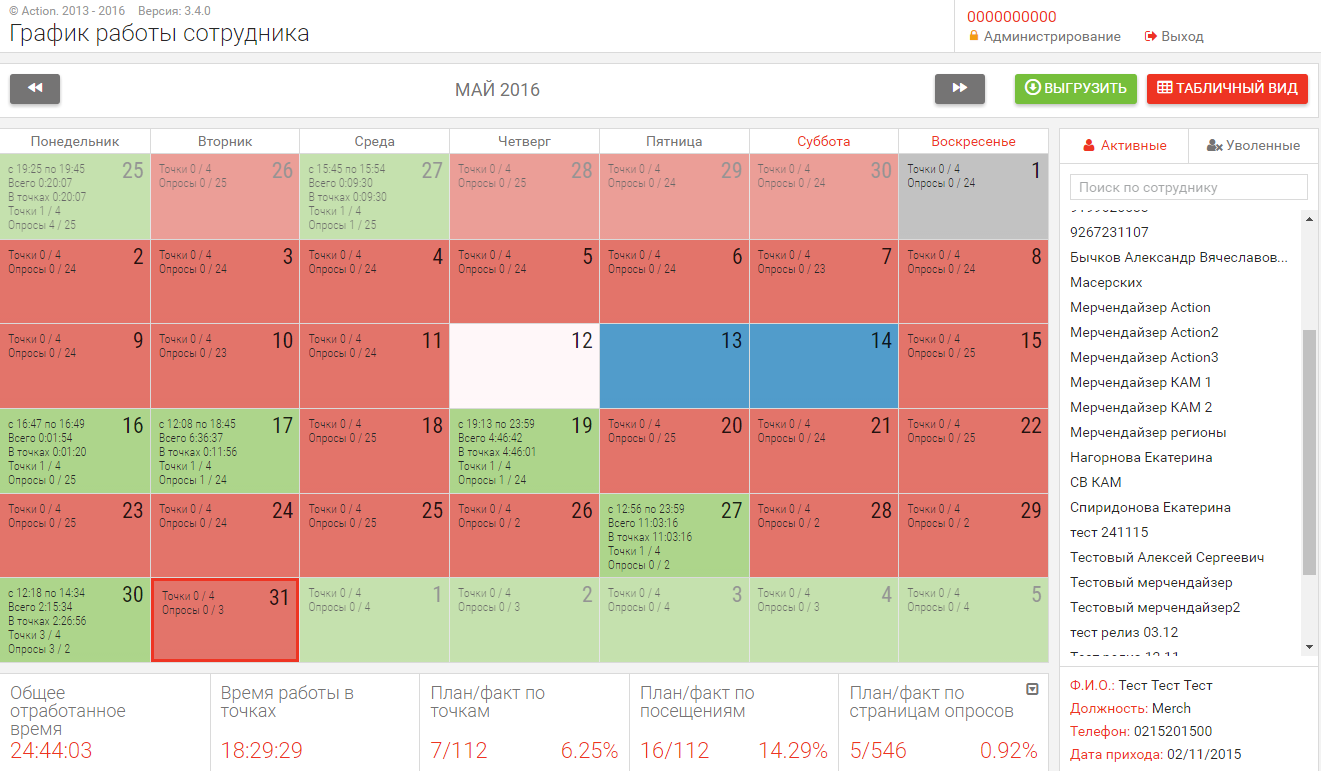Select employee Бычков Александр Вячеславович

point(1179,257)
